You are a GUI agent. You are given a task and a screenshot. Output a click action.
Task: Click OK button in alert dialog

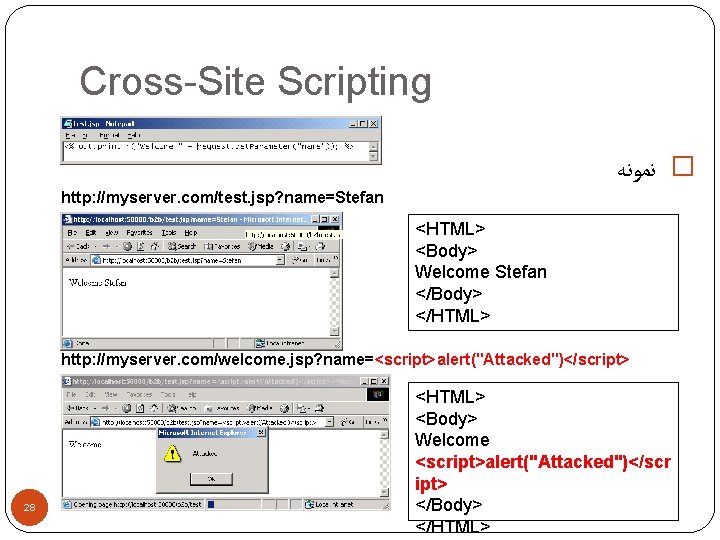coord(211,479)
